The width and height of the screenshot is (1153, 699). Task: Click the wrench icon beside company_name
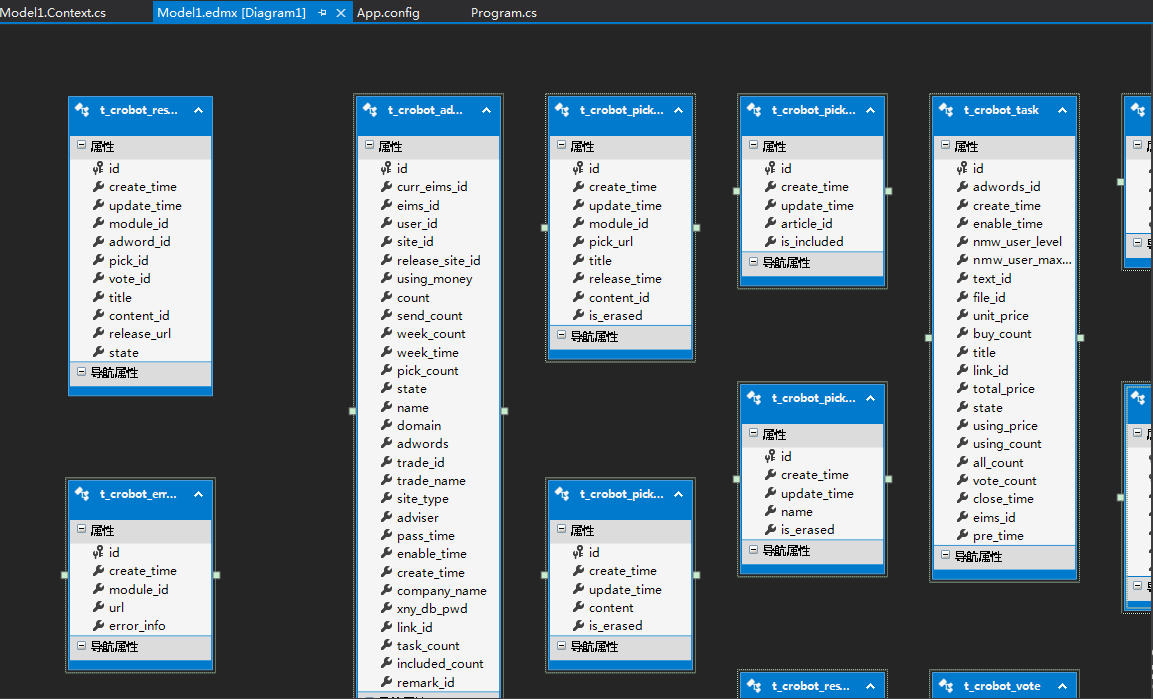pyautogui.click(x=386, y=591)
